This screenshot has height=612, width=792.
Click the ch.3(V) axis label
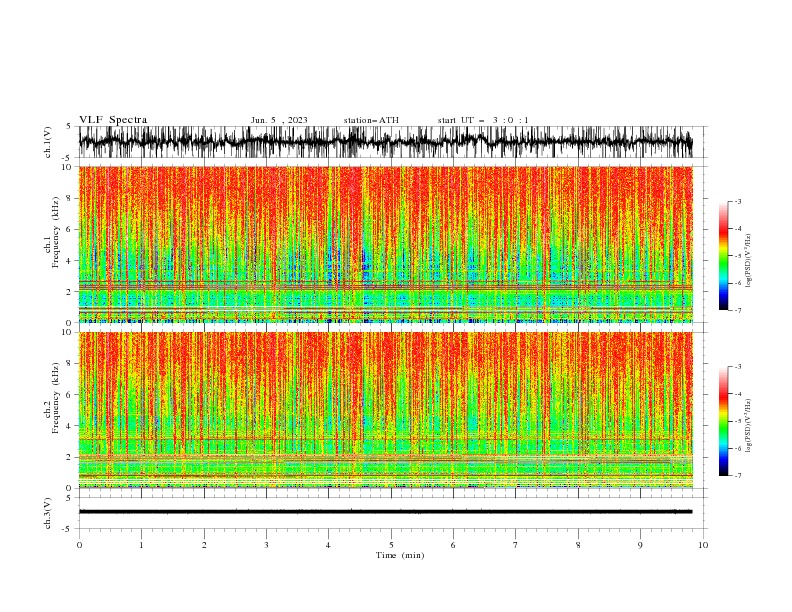pos(48,513)
